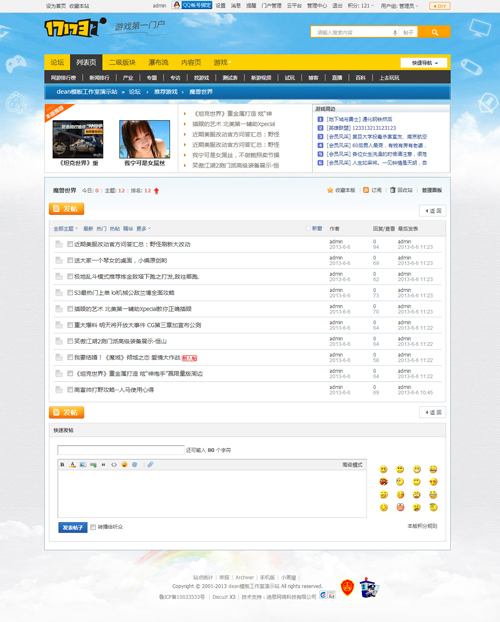Tick checkbox of thread 送大家一个琴女的桌面
The width and height of the screenshot is (500, 622).
pyautogui.click(x=70, y=261)
